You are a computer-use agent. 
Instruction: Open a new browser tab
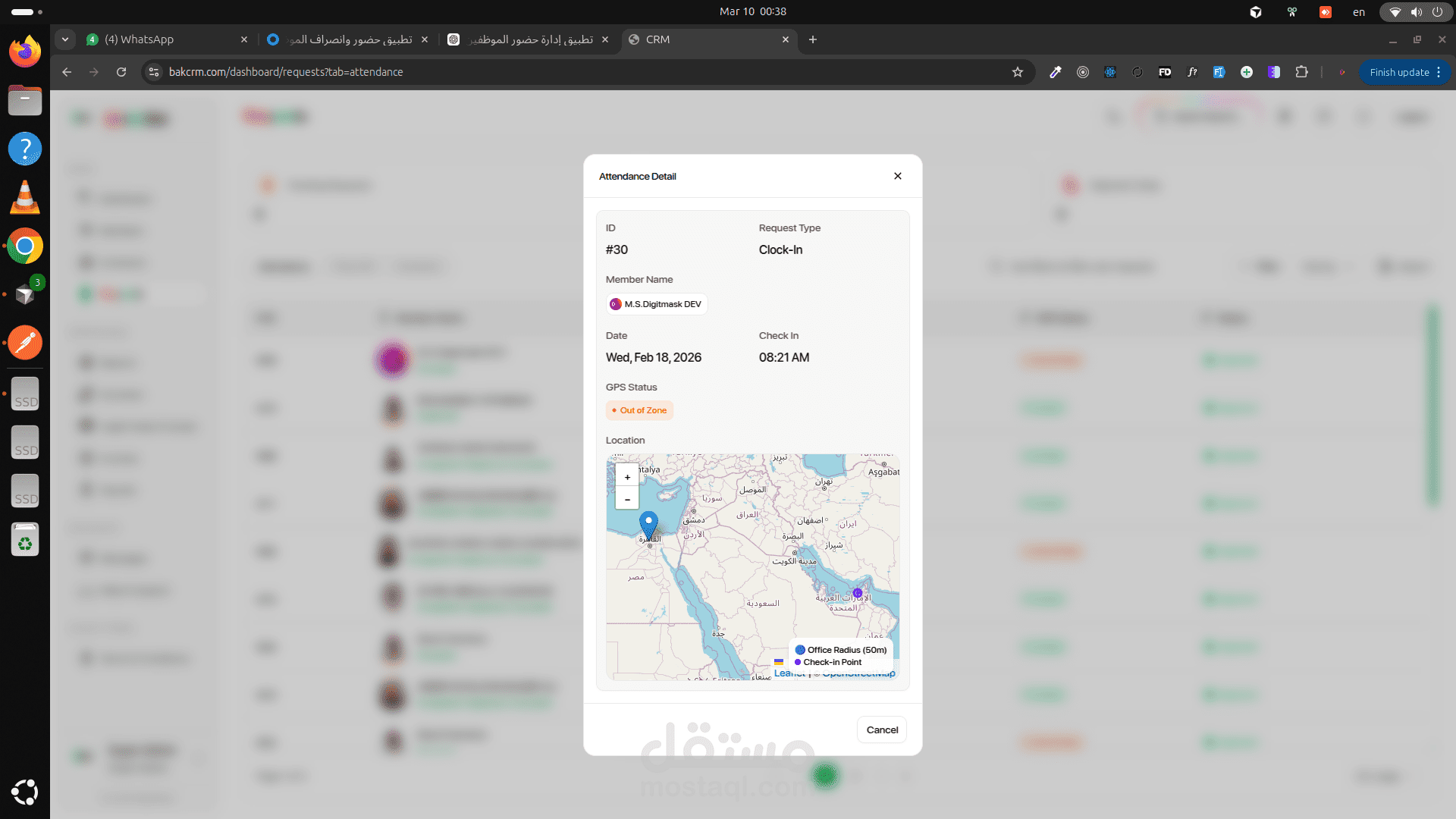pyautogui.click(x=813, y=39)
